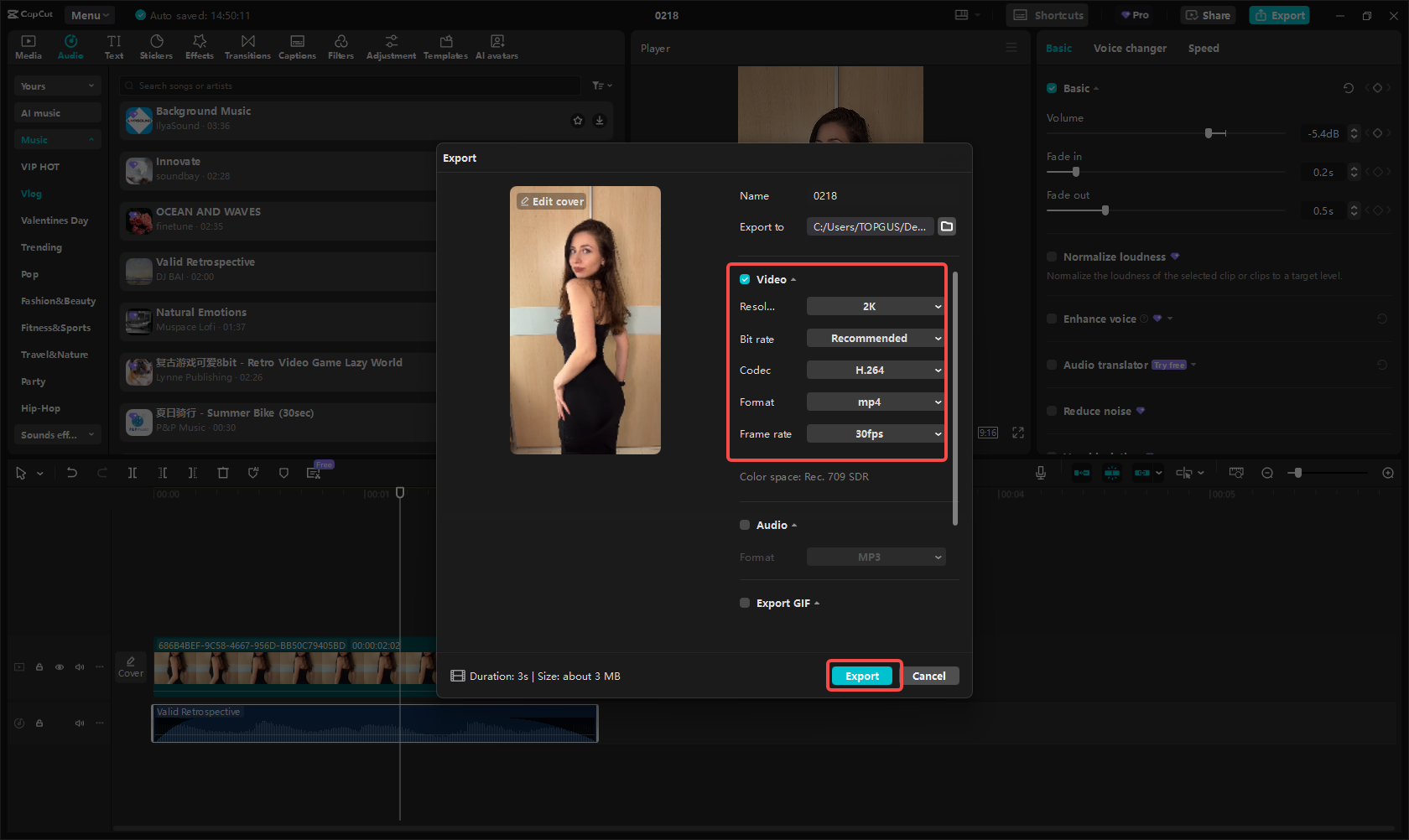This screenshot has height=840, width=1409.
Task: Click the Export button in the dialog
Action: click(862, 677)
